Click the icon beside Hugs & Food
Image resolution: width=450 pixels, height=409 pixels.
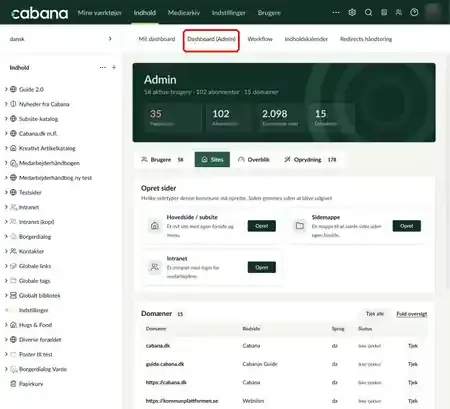tap(13, 325)
